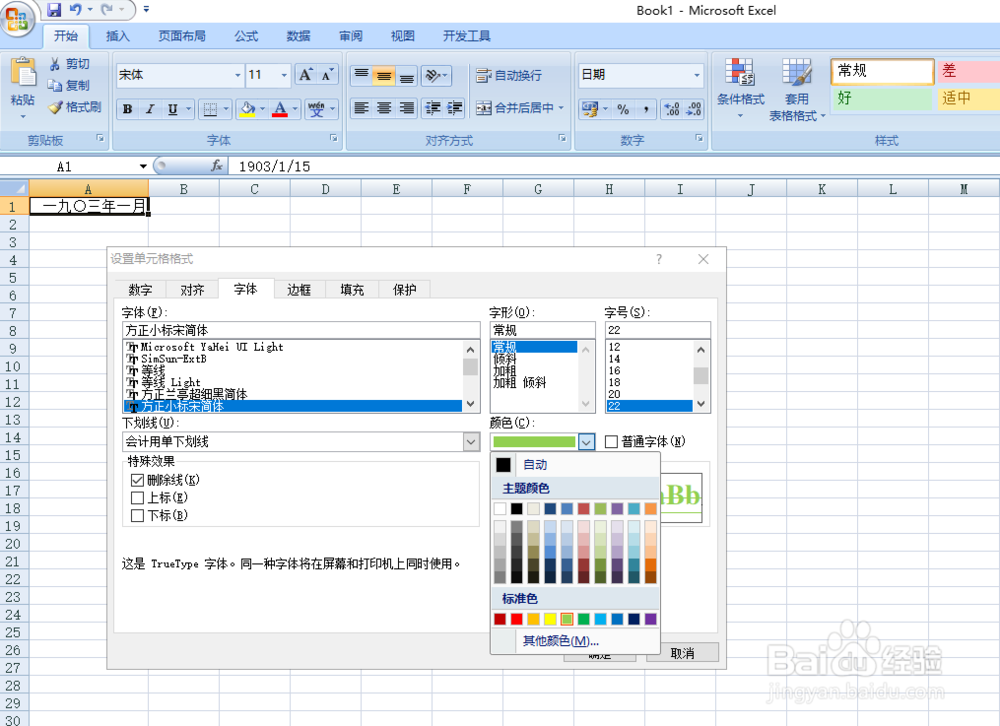Click the align text left icon
The width and height of the screenshot is (1000, 726).
pyautogui.click(x=362, y=108)
